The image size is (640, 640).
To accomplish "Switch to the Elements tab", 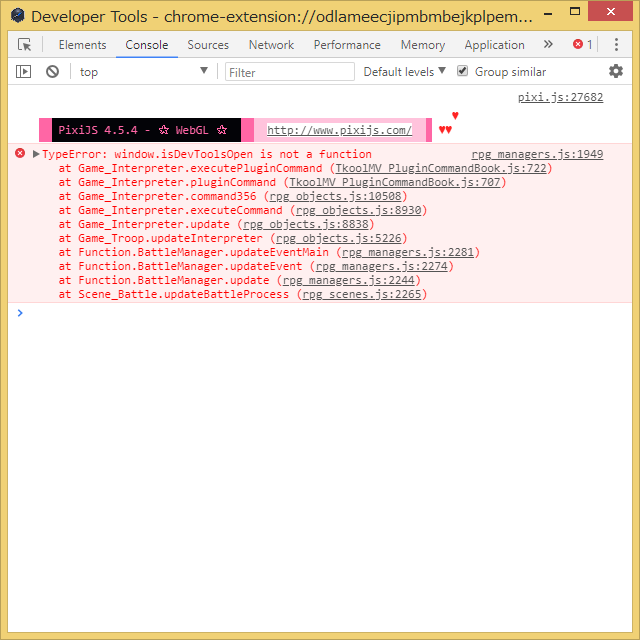I will tap(82, 45).
